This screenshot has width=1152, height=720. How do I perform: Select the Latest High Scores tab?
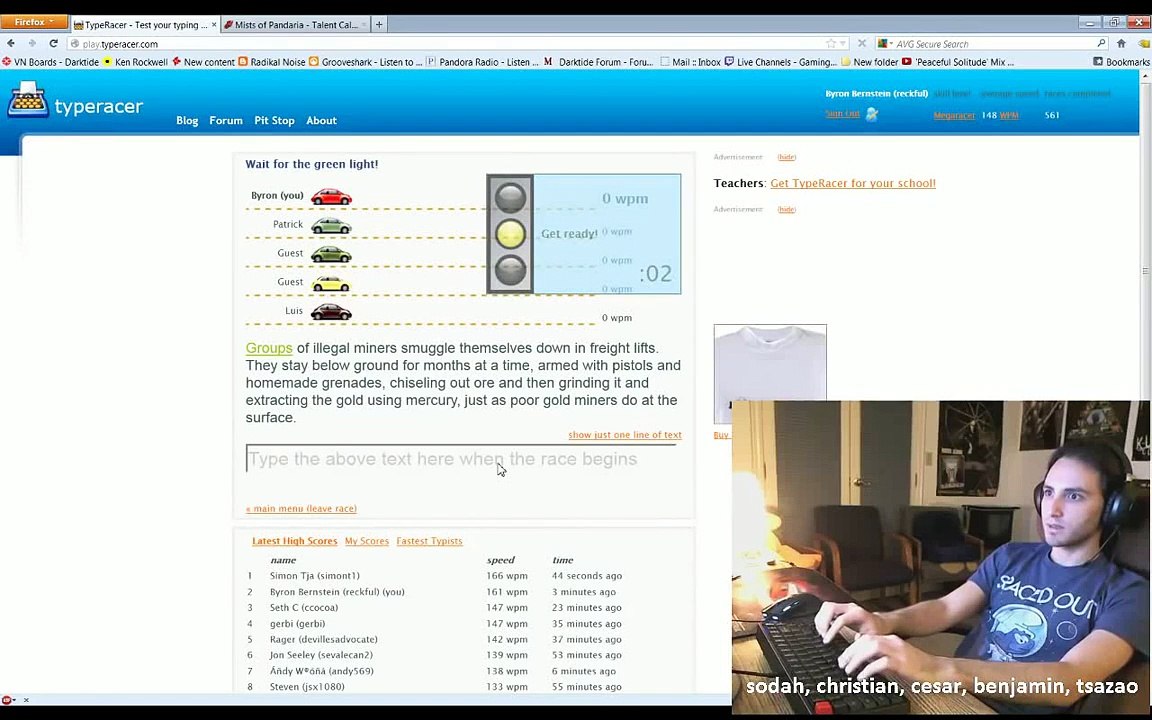click(295, 541)
